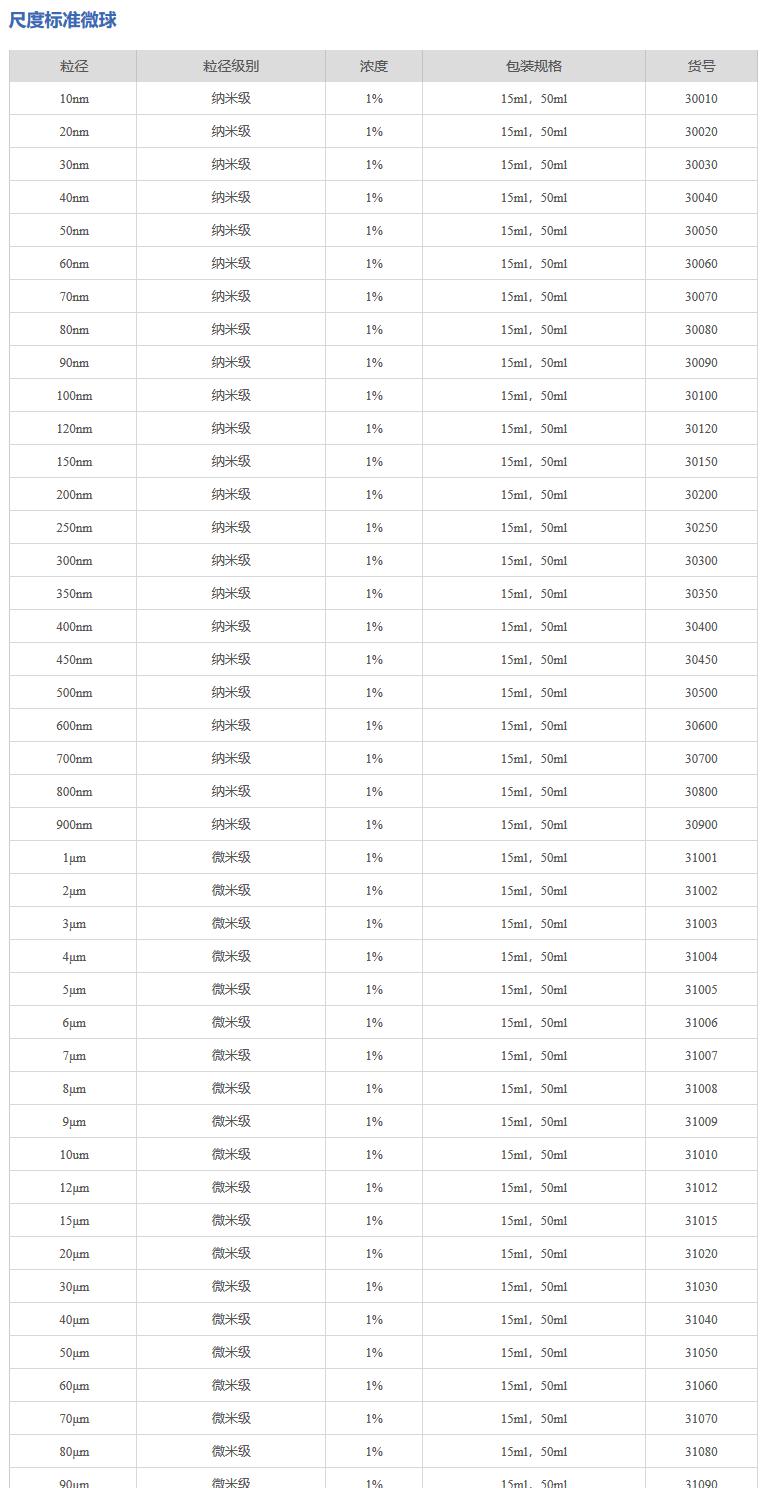The width and height of the screenshot is (767, 1488).
Task: Click product number 31010
Action: pyautogui.click(x=701, y=1155)
